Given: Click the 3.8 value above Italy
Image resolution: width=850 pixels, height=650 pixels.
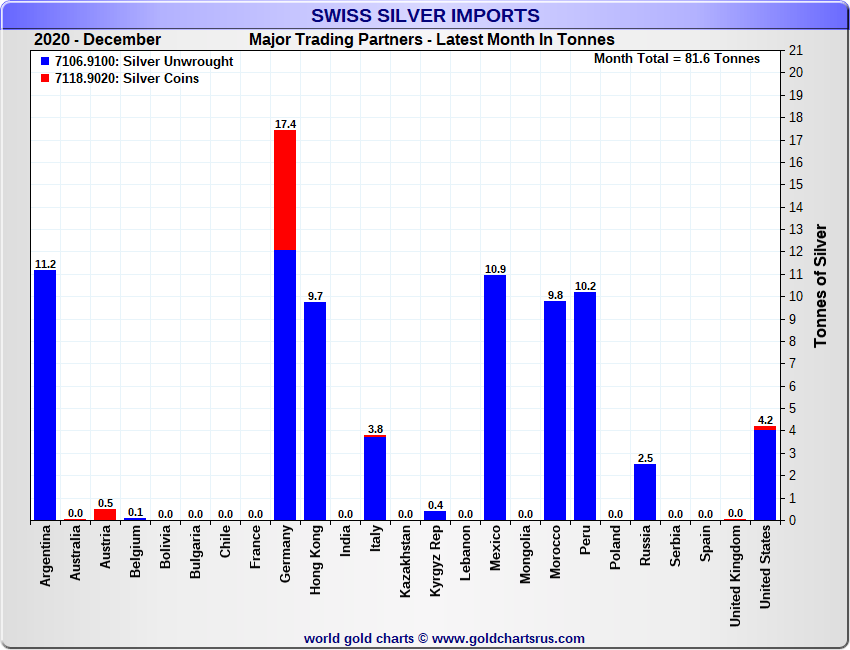Looking at the screenshot, I should 375,429.
